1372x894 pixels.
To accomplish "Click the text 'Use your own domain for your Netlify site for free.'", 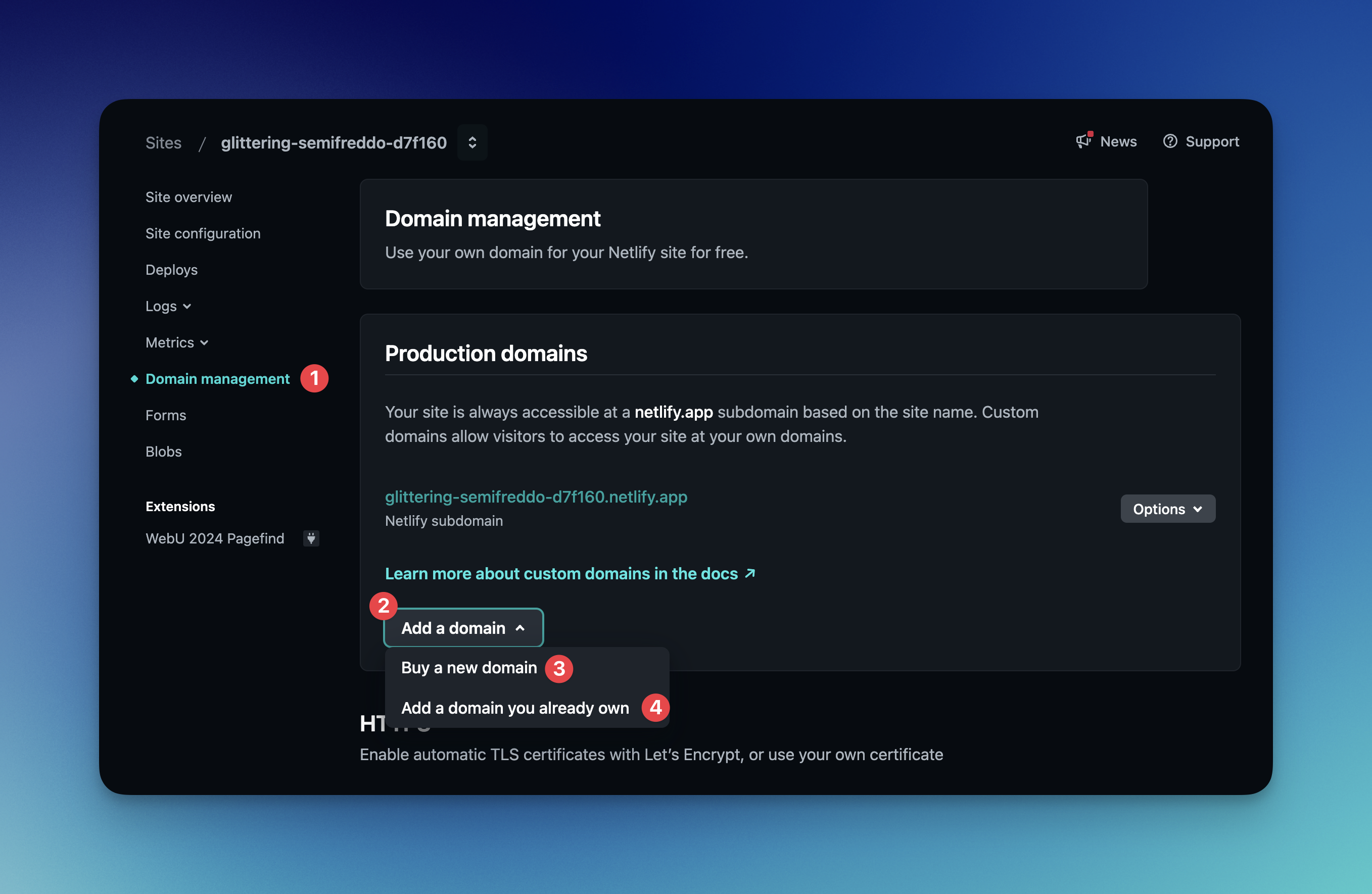I will (x=566, y=253).
